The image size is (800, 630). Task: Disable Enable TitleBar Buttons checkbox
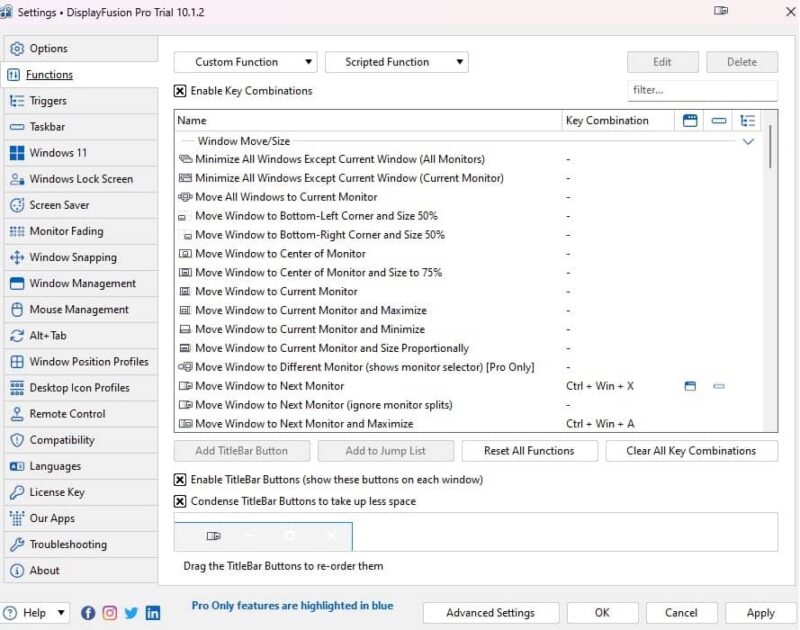pyautogui.click(x=180, y=476)
